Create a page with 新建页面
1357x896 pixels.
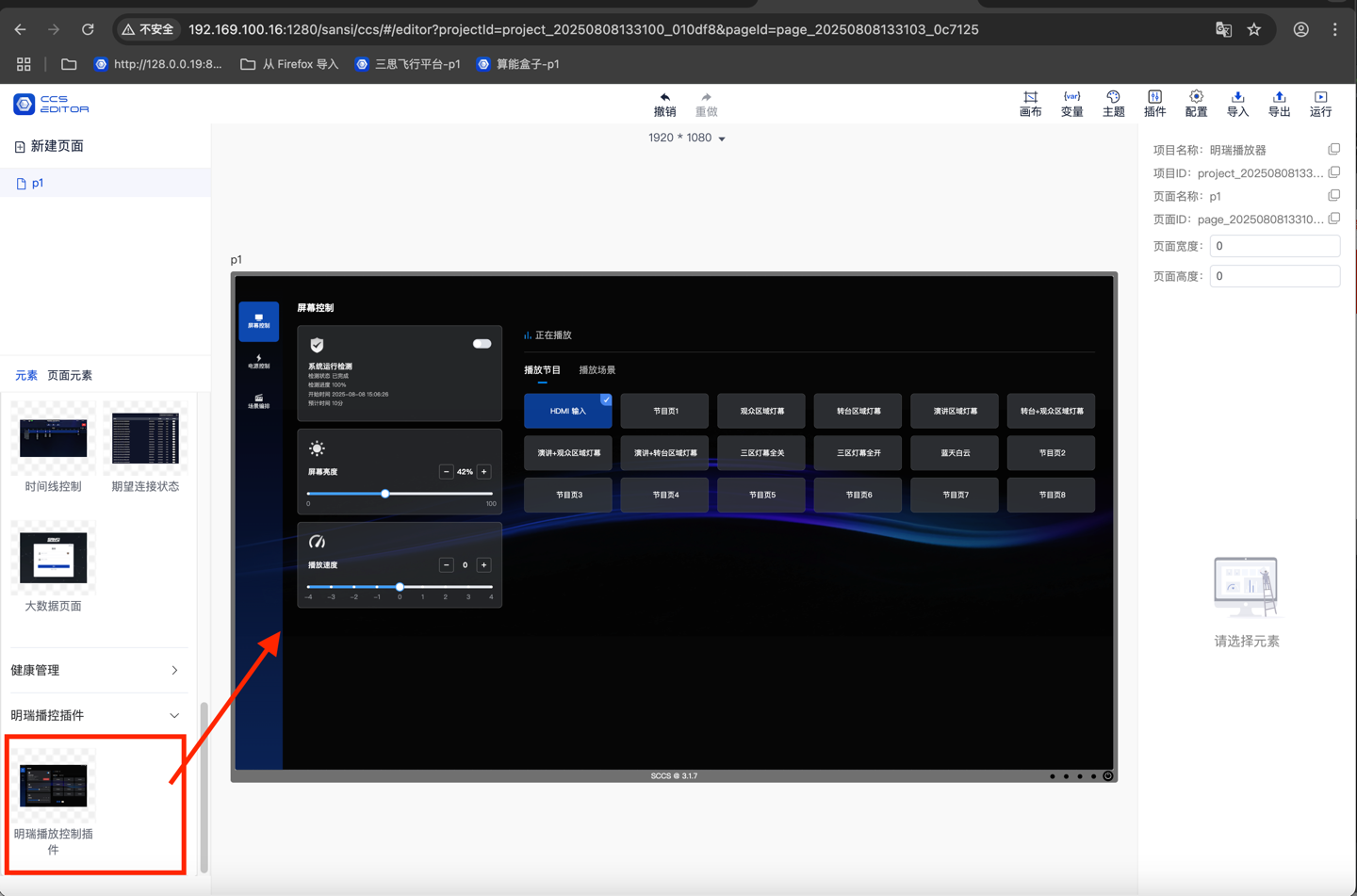tap(49, 146)
